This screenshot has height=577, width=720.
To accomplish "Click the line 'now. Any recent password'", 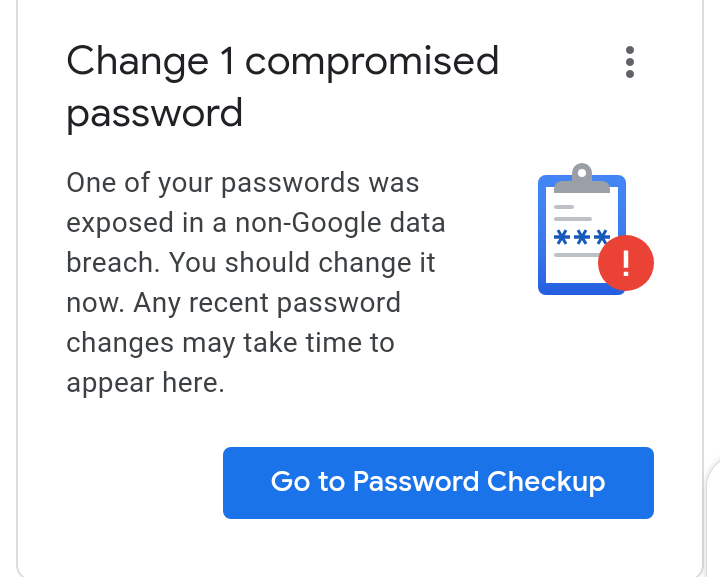I will point(233,303).
